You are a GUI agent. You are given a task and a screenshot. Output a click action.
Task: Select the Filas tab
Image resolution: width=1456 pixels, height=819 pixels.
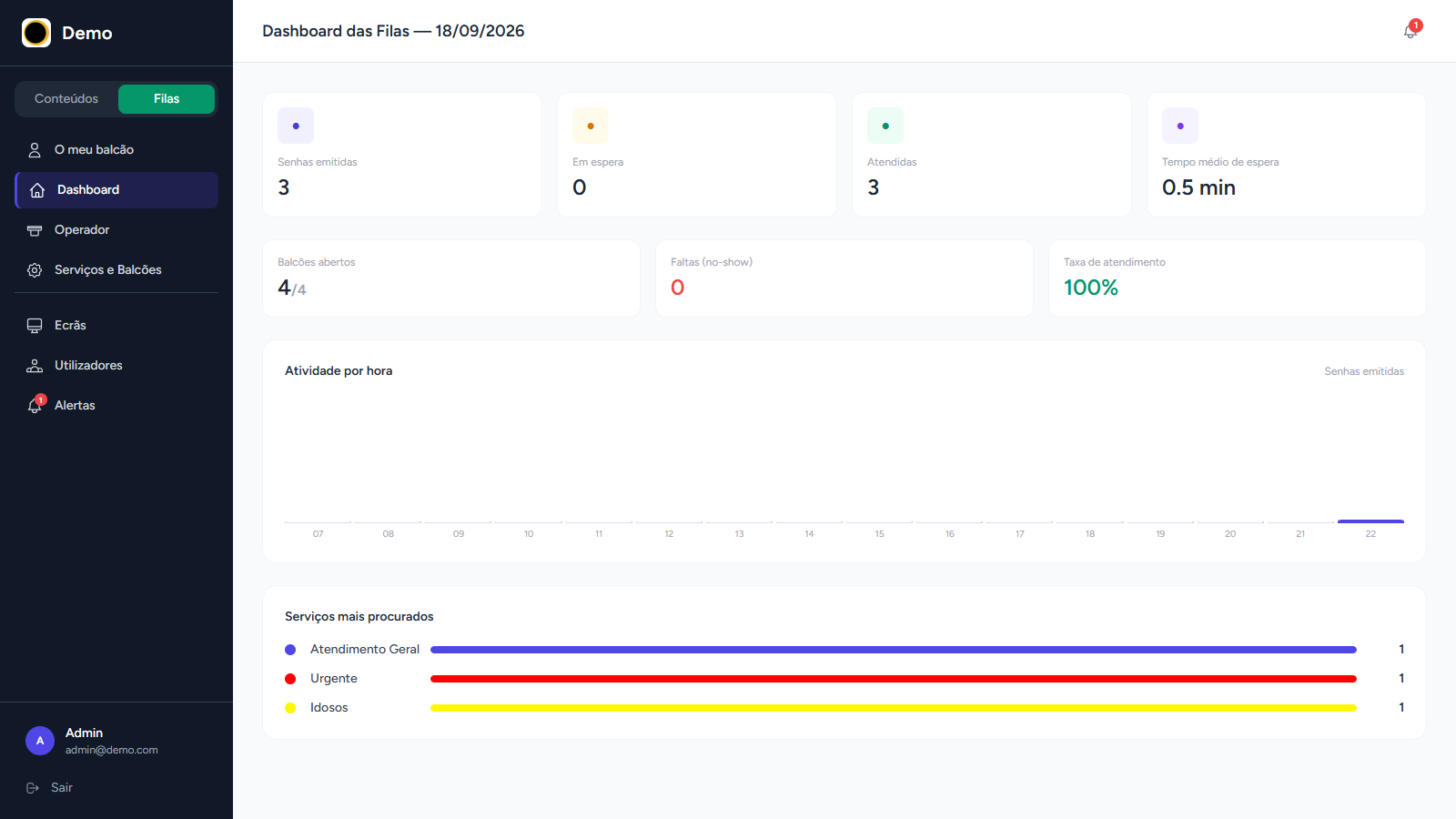click(167, 99)
